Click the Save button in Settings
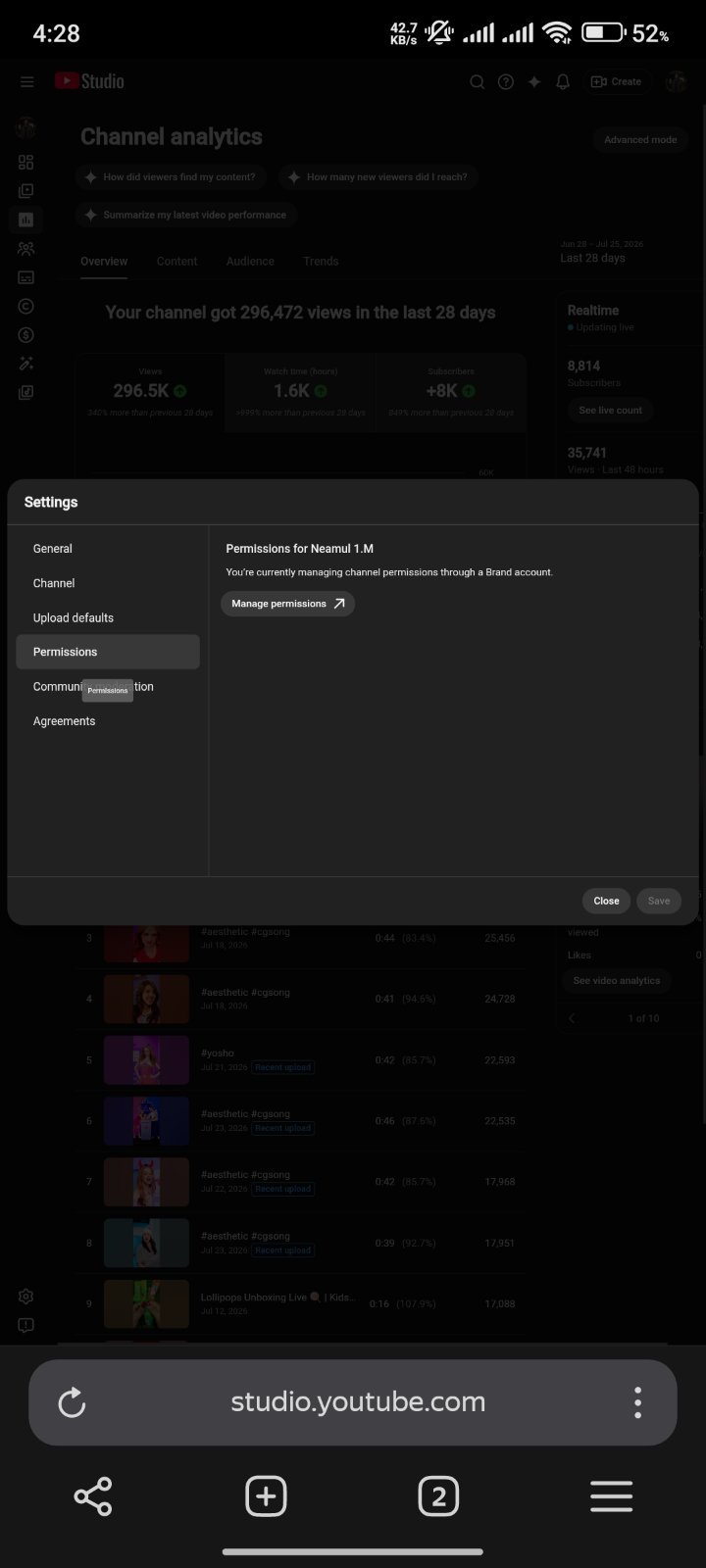This screenshot has width=706, height=1568. click(659, 901)
